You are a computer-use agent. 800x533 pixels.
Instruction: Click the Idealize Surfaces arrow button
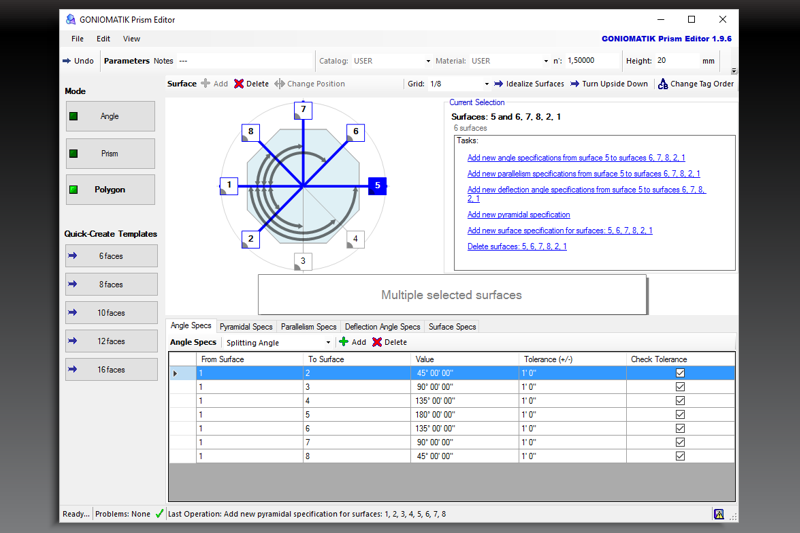click(x=529, y=84)
